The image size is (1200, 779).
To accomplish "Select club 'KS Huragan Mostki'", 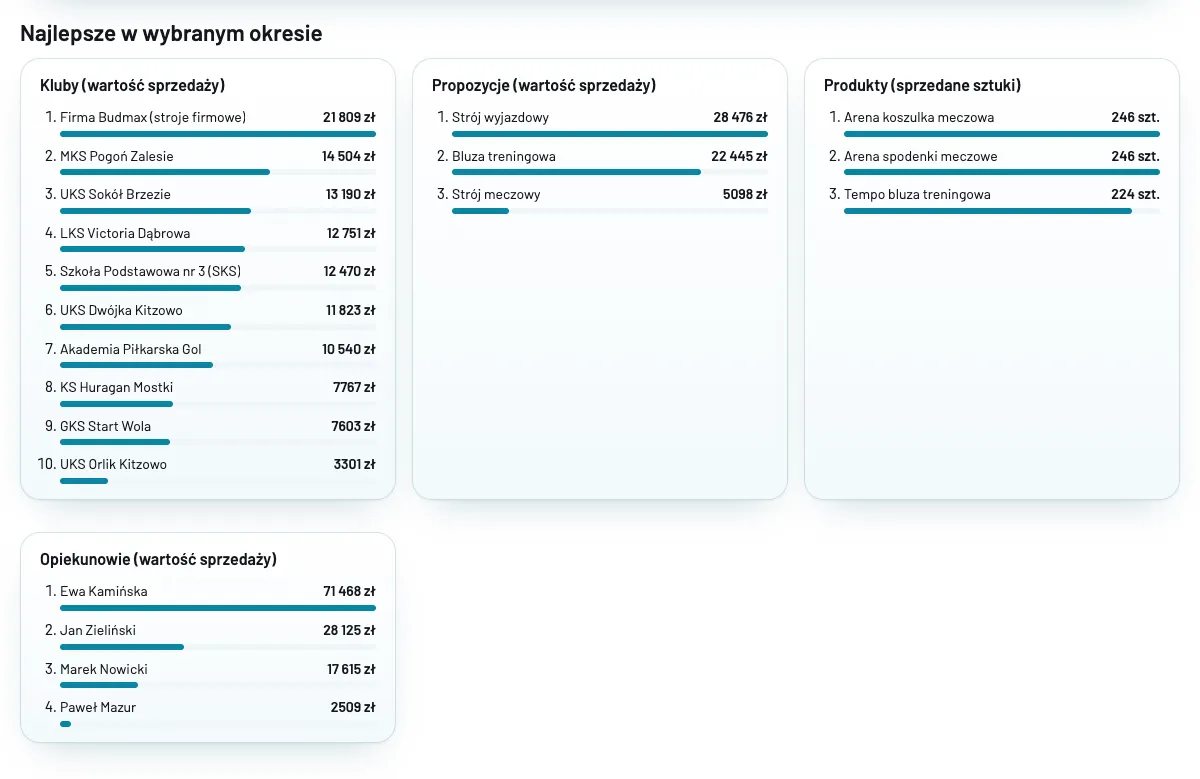I will (116, 387).
